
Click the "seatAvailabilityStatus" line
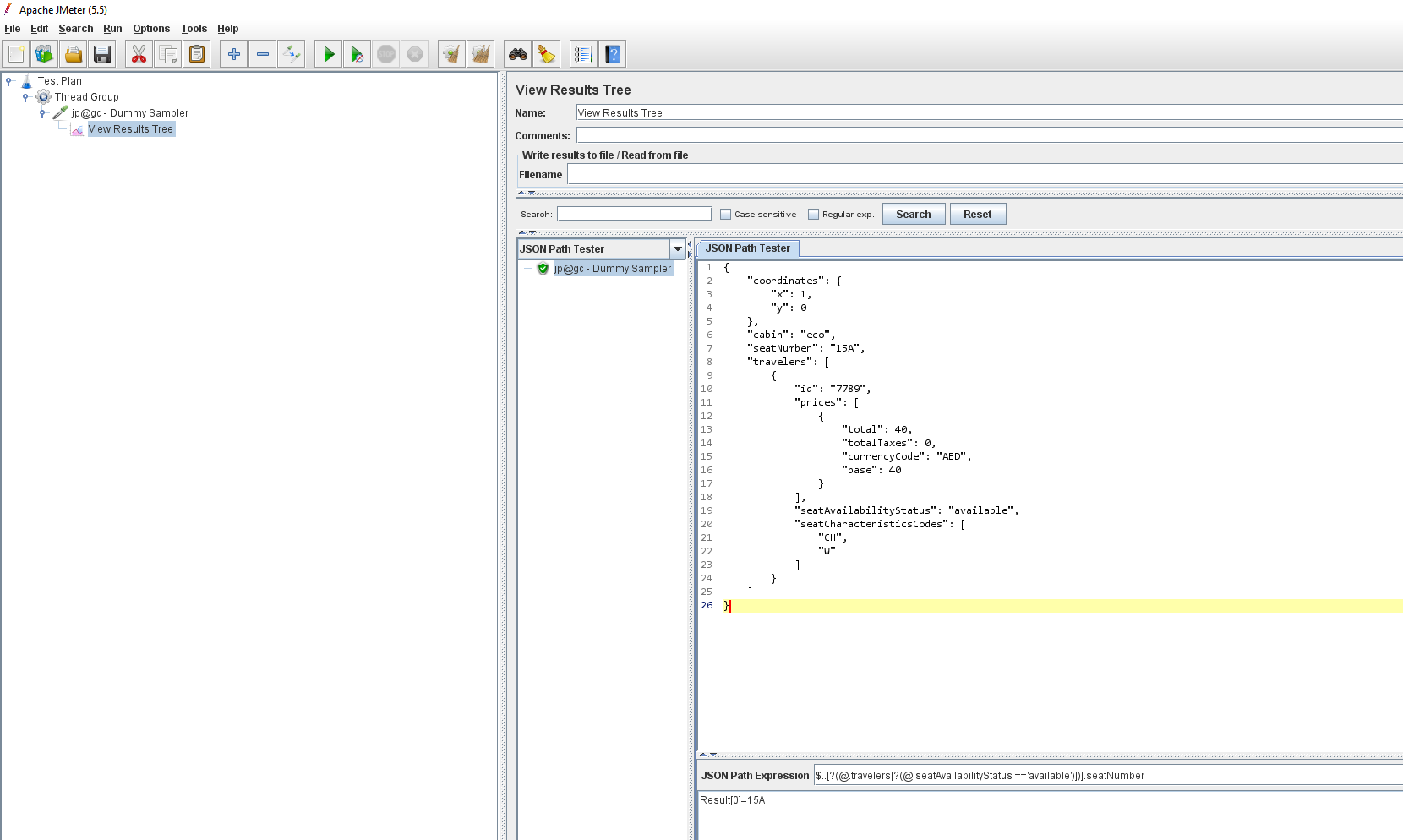[907, 510]
